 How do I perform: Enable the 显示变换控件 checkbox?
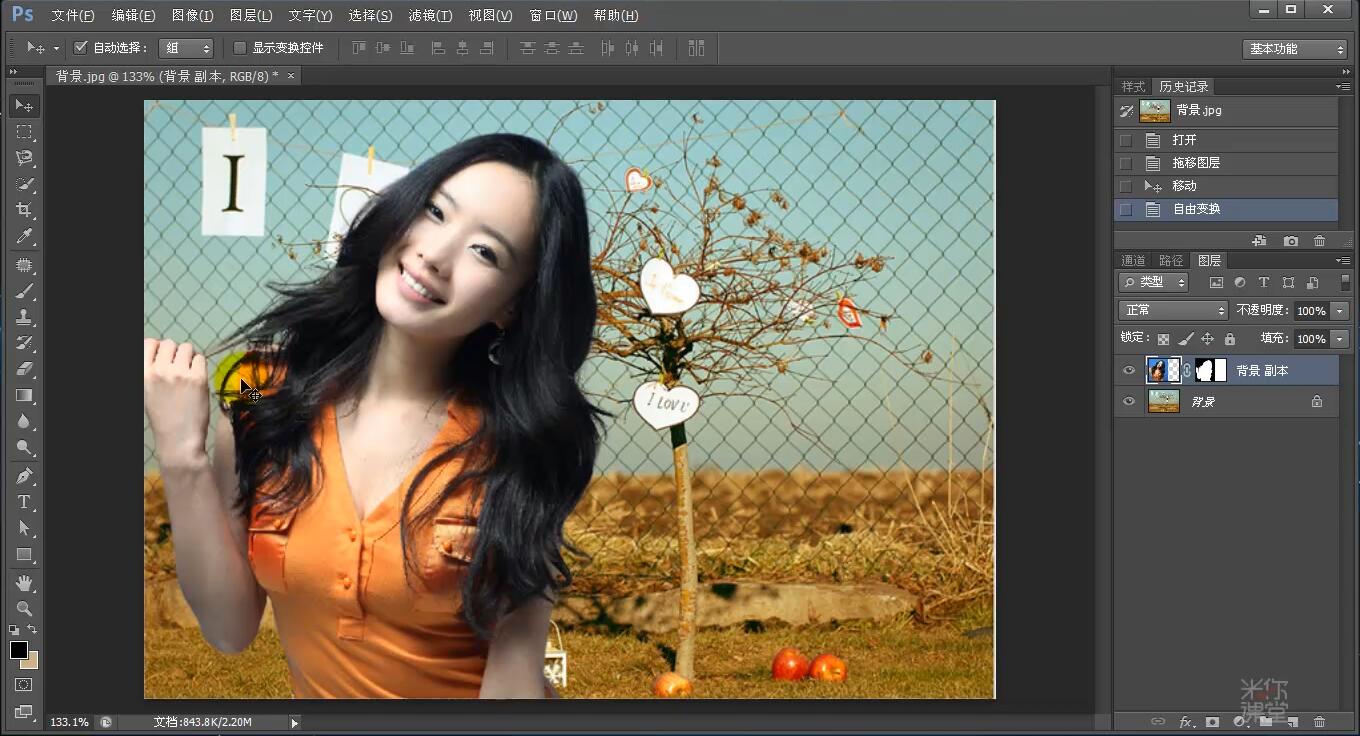click(x=240, y=48)
